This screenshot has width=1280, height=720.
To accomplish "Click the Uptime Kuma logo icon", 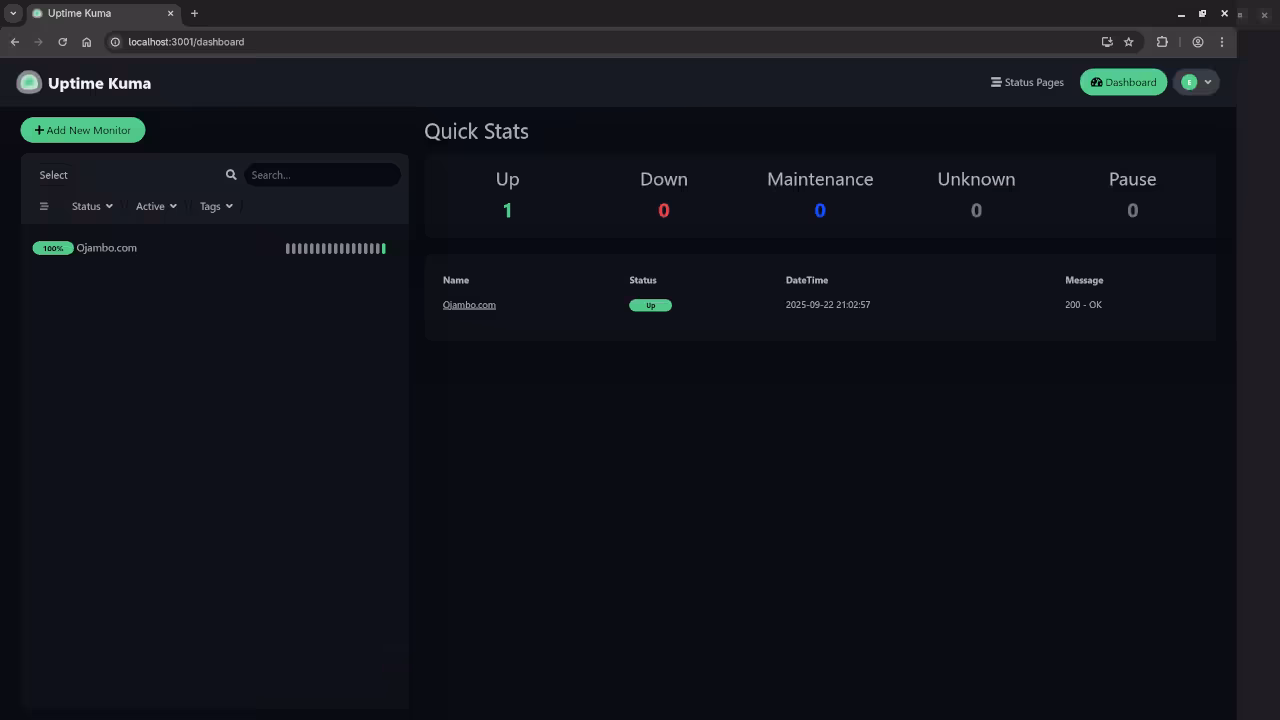I will (29, 83).
